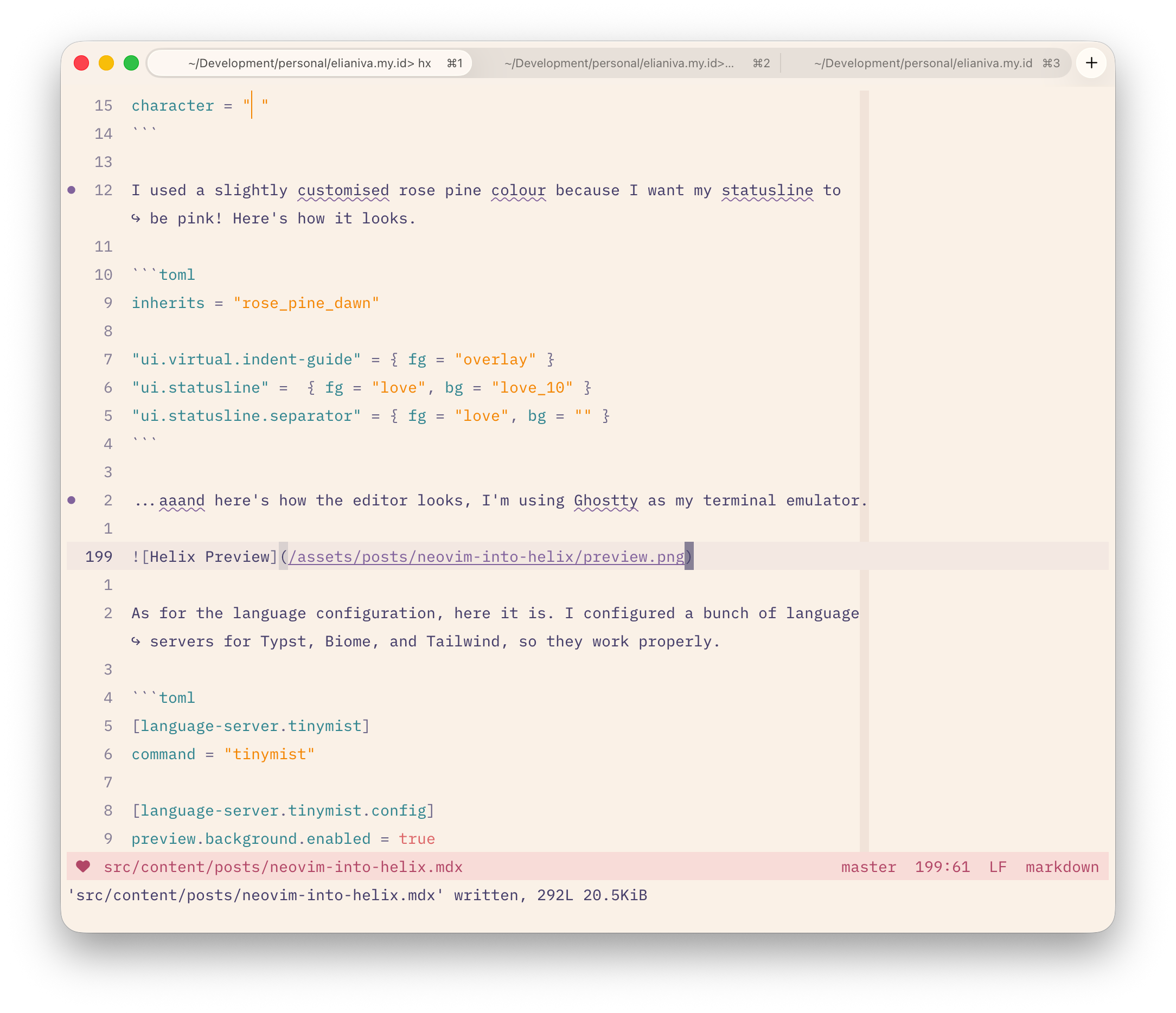Click the diagnostic dot beside the aaand line
The image size is (1176, 1013).
tap(72, 500)
